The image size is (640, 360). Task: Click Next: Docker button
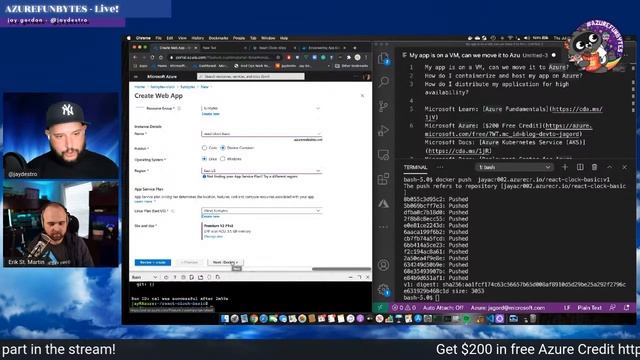click(225, 262)
